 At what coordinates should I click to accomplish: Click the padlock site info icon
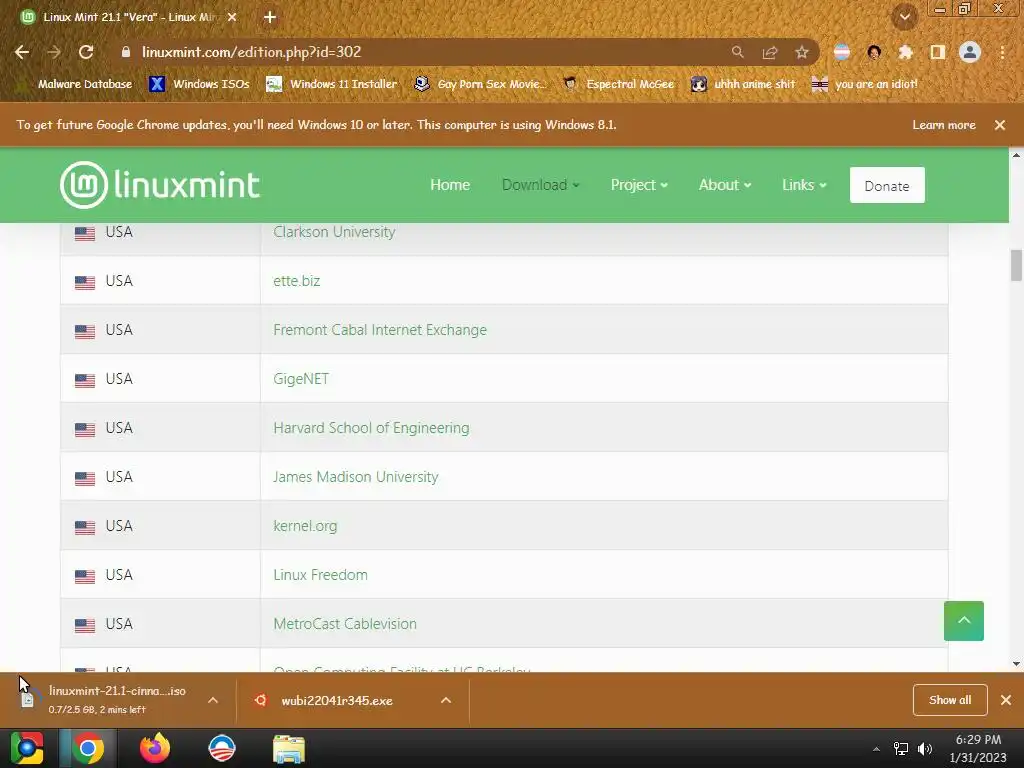(126, 52)
